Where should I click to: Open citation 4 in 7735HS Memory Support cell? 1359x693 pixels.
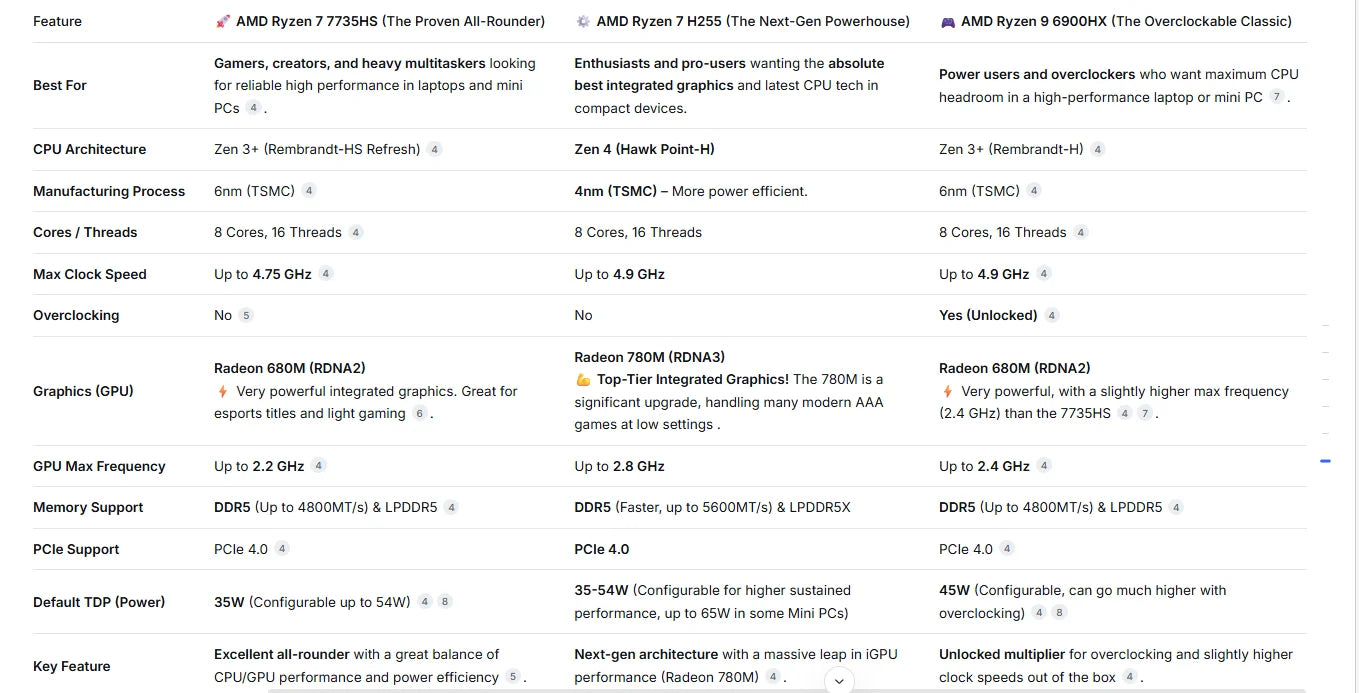point(452,507)
